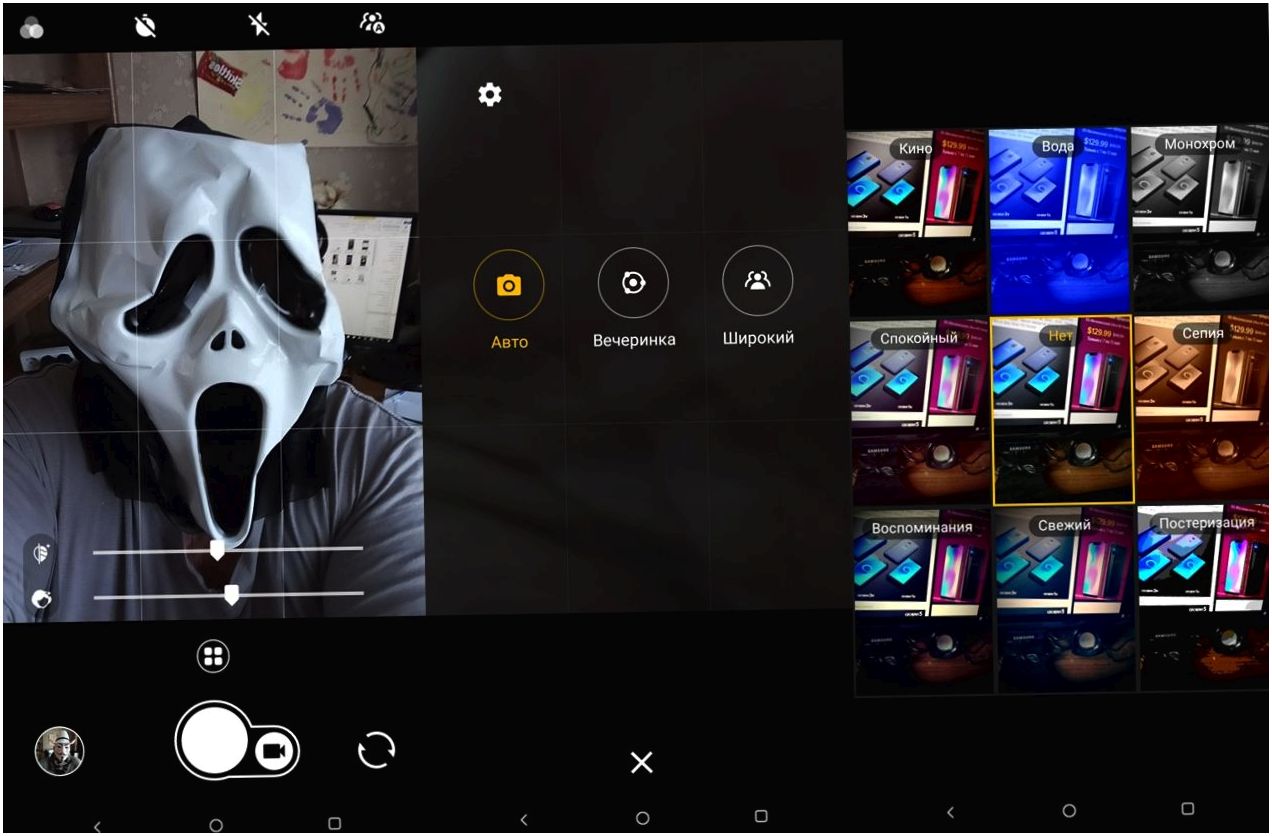
Task: Select the Вечеринка camera mode
Action: (633, 284)
